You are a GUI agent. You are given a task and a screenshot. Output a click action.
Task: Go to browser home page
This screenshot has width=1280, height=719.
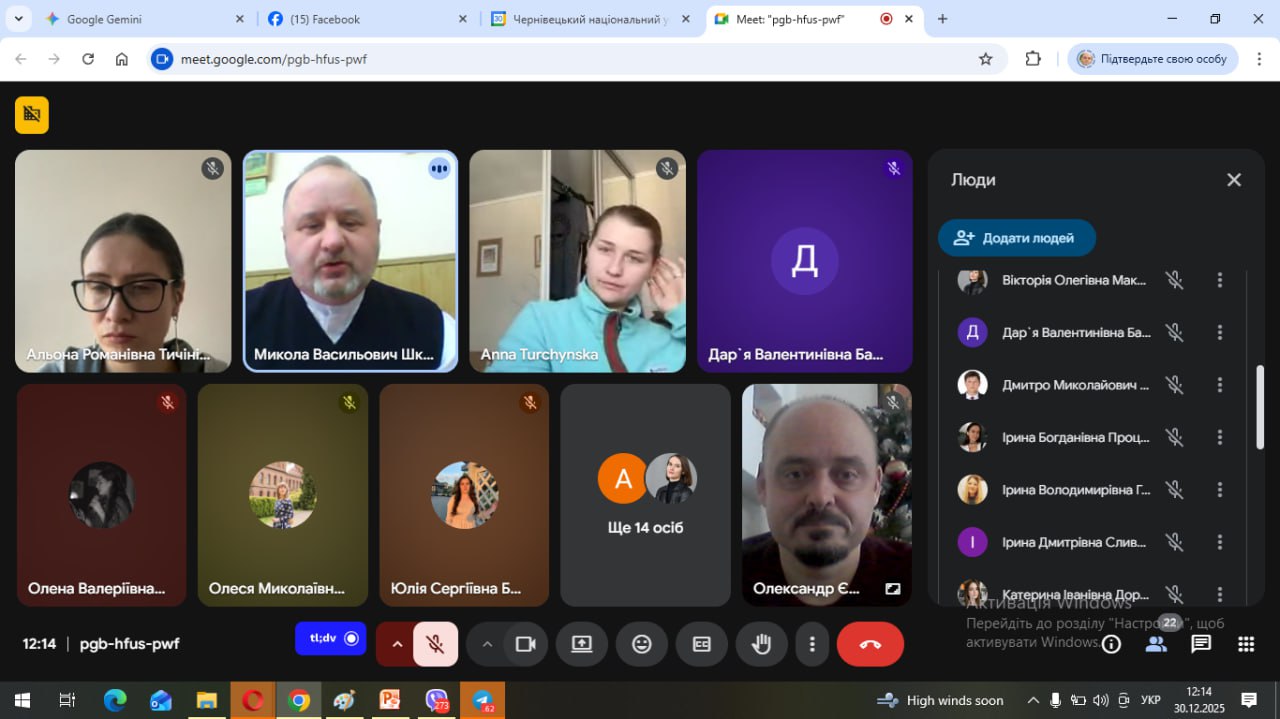pos(122,59)
